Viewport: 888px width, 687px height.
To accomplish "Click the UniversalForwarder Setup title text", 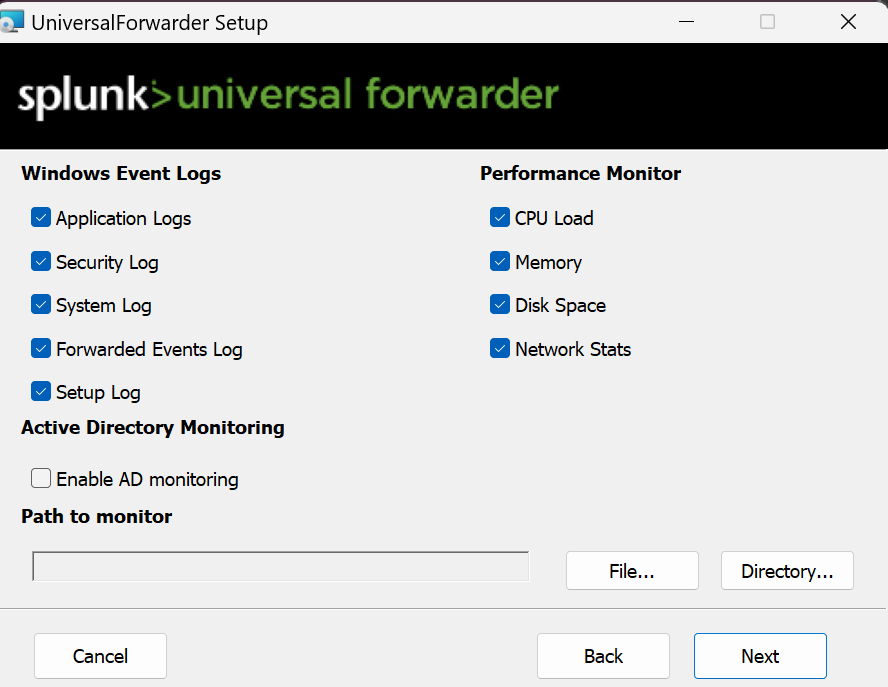I will tap(150, 23).
